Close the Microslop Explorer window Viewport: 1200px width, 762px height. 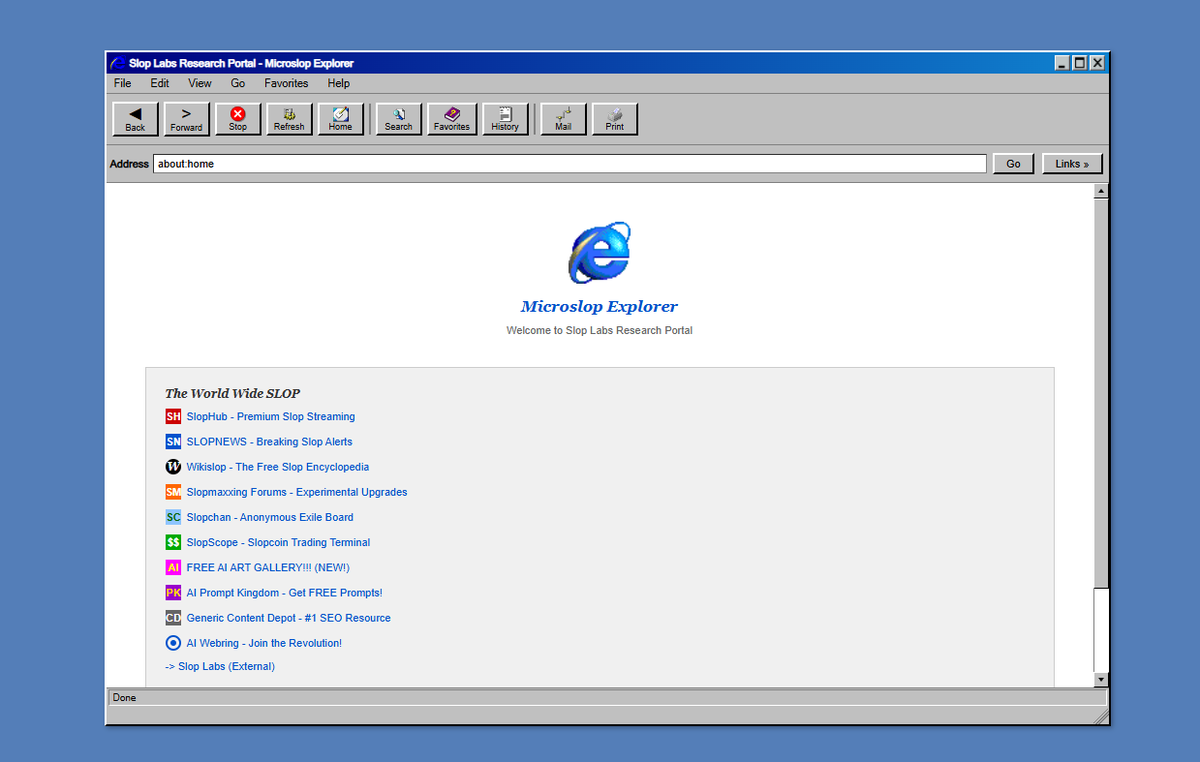1098,63
